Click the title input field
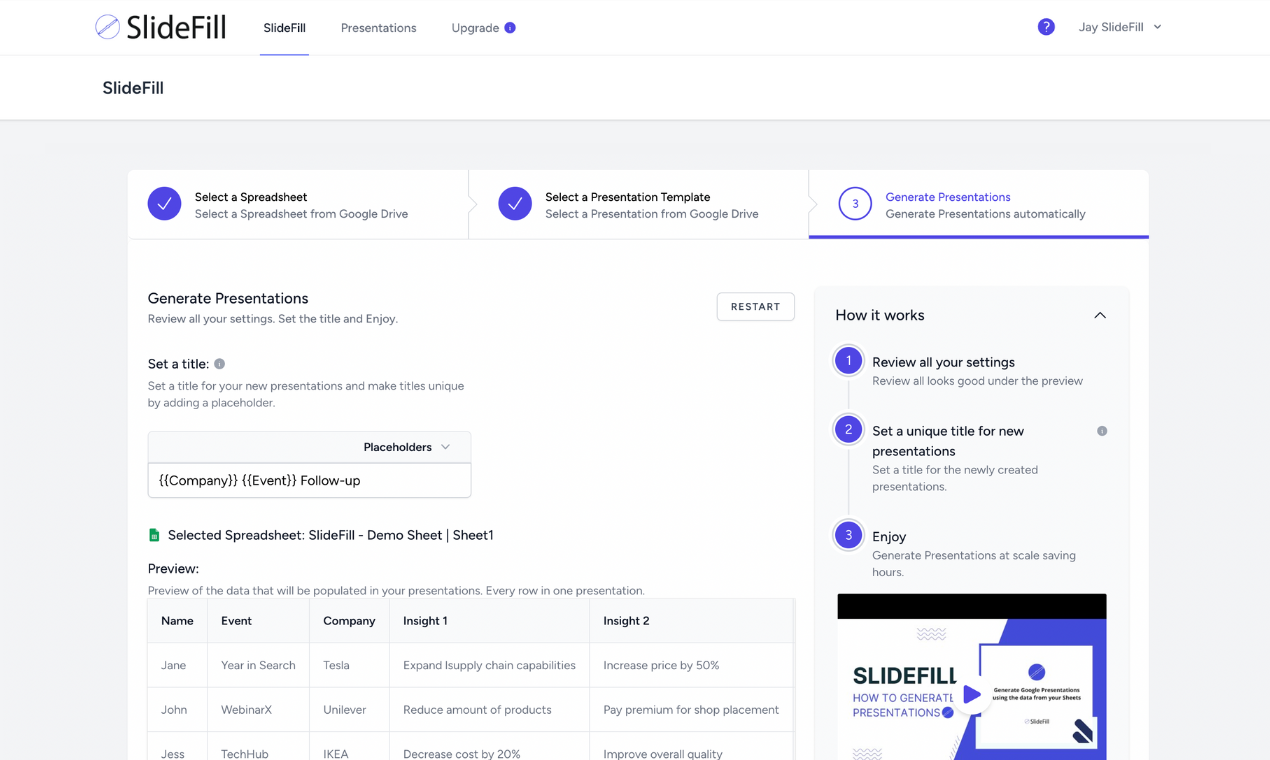The height and width of the screenshot is (760, 1270). click(309, 480)
